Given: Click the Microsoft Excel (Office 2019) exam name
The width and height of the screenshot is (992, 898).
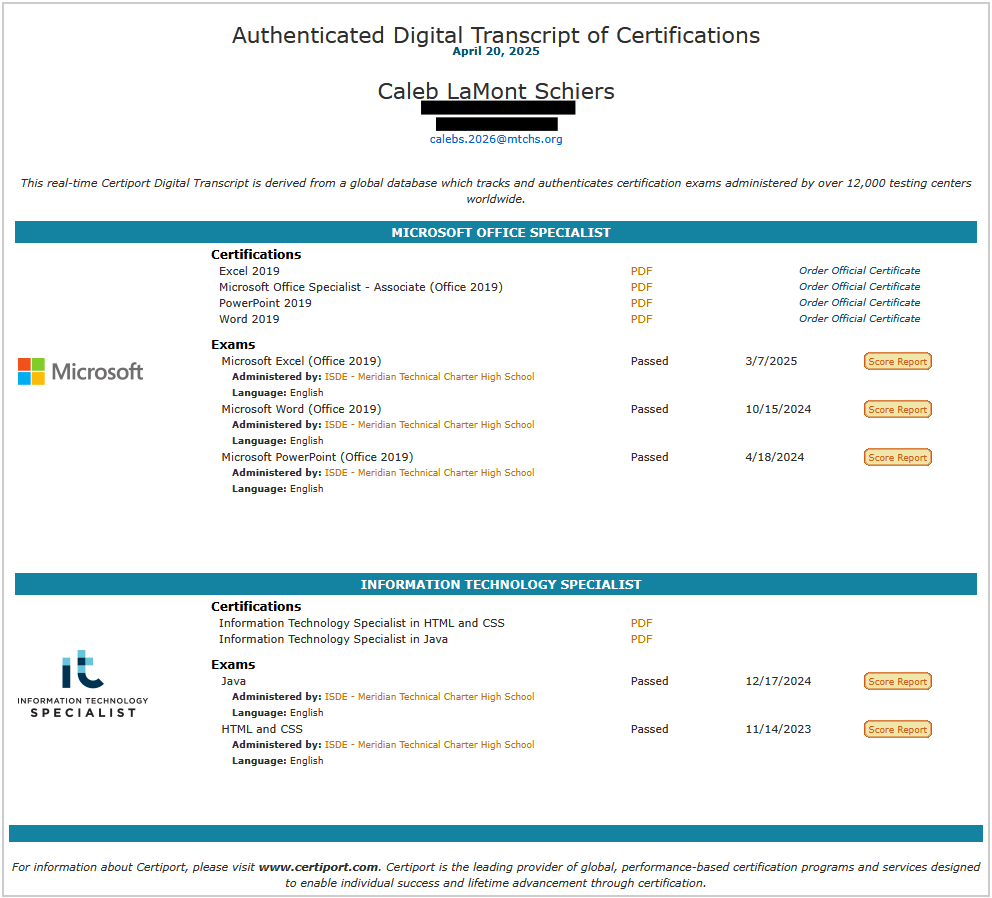Looking at the screenshot, I should click(x=301, y=361).
